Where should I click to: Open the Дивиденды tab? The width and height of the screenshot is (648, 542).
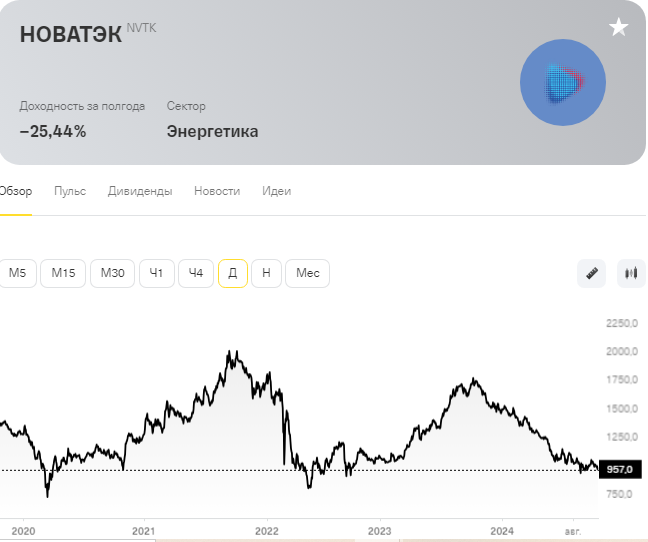click(140, 191)
